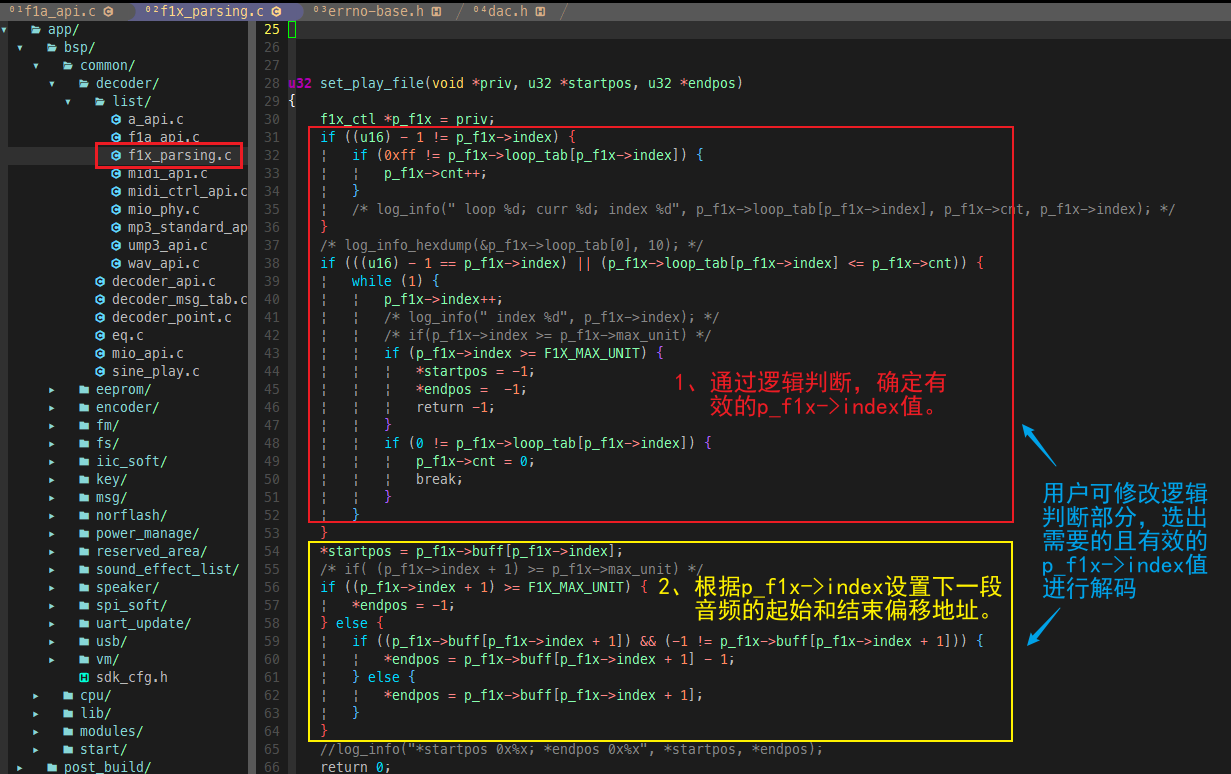Expand the post_build/ folder arrow
Viewport: 1231px width, 774px height.
coord(20,768)
